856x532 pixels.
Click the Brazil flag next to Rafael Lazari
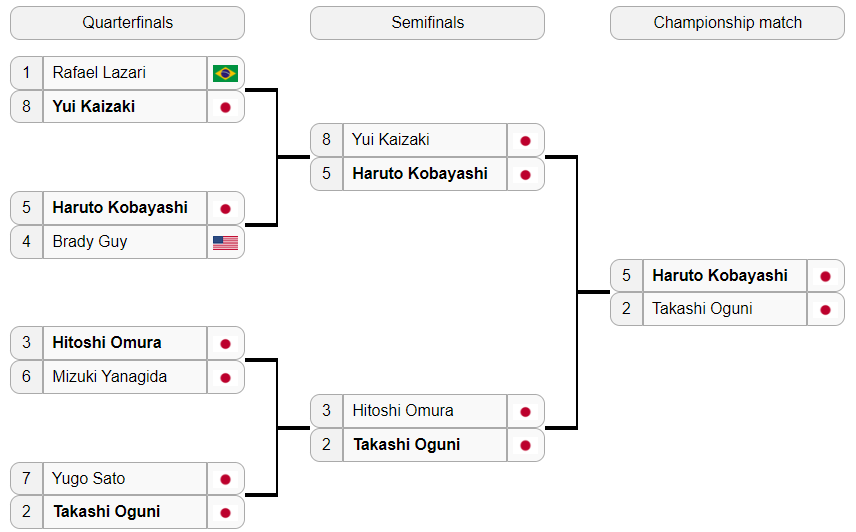point(225,73)
